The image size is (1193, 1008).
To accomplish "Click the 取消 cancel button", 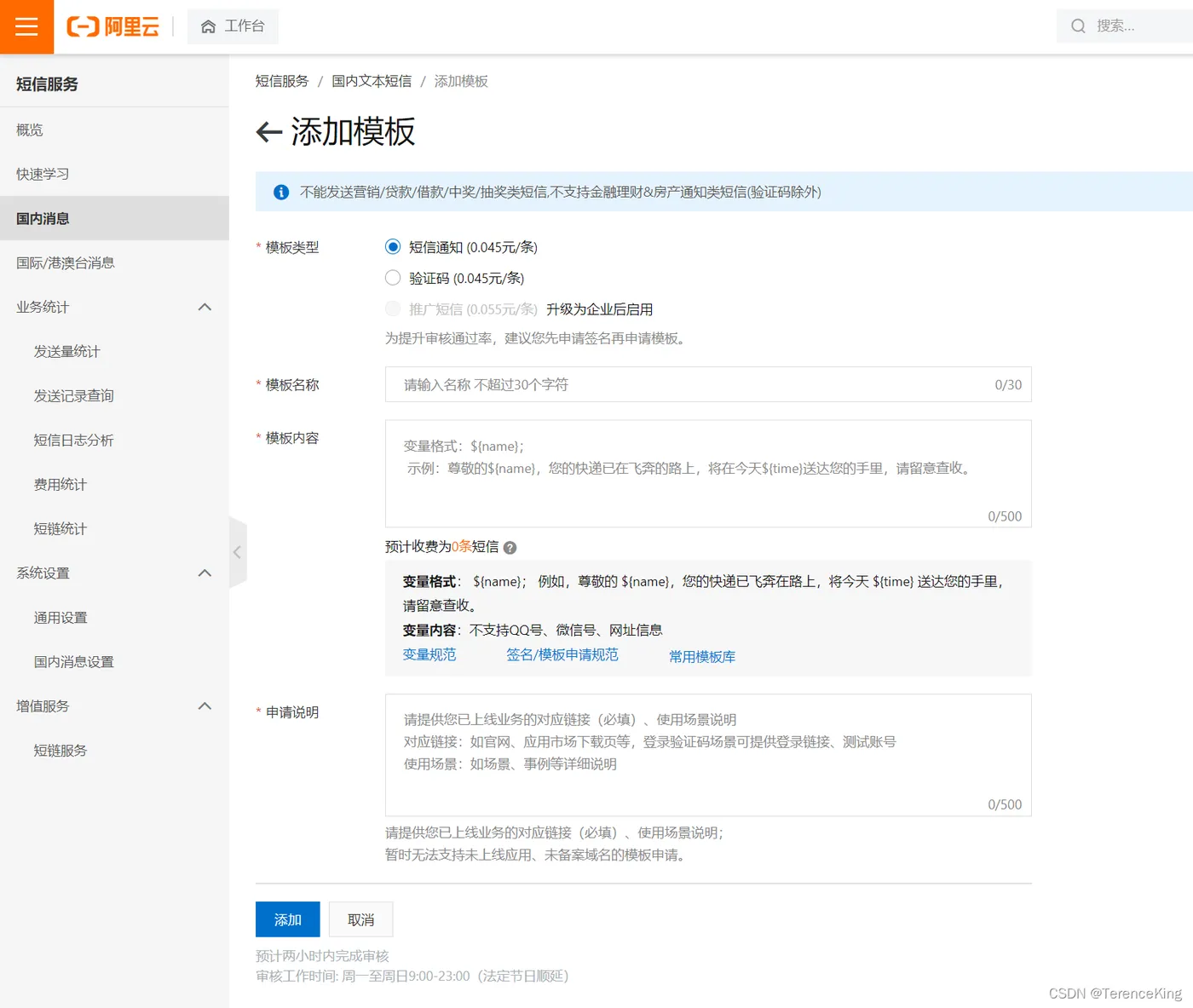I will [361, 919].
